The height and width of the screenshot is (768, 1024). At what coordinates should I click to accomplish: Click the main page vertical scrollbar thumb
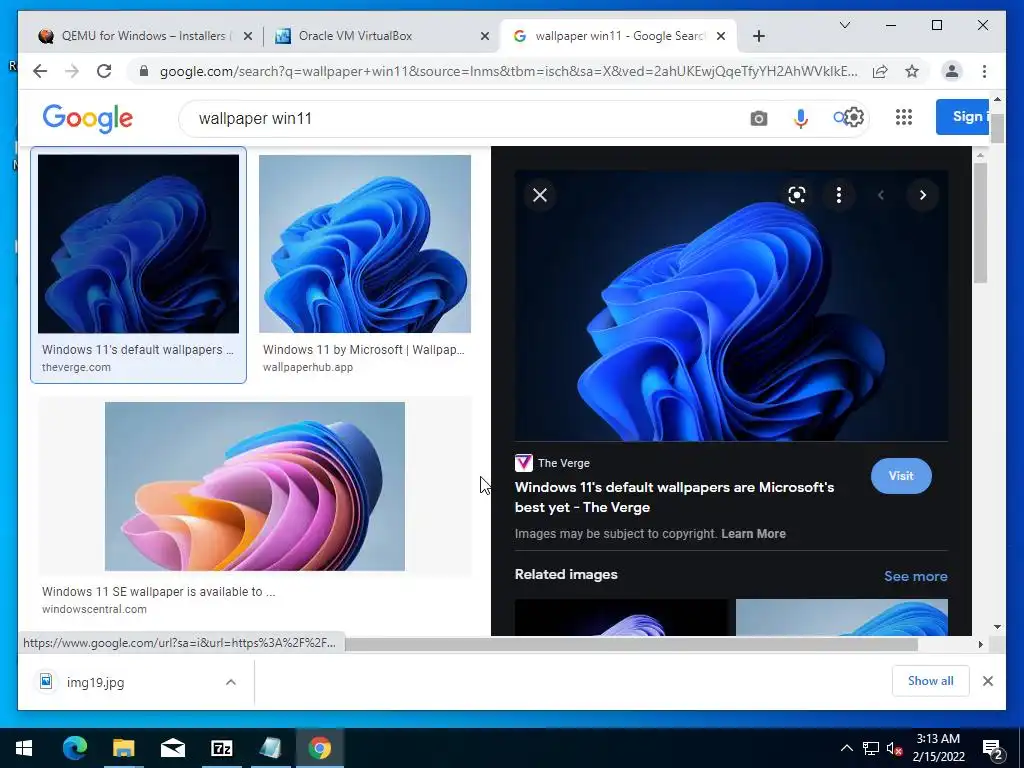click(x=997, y=127)
